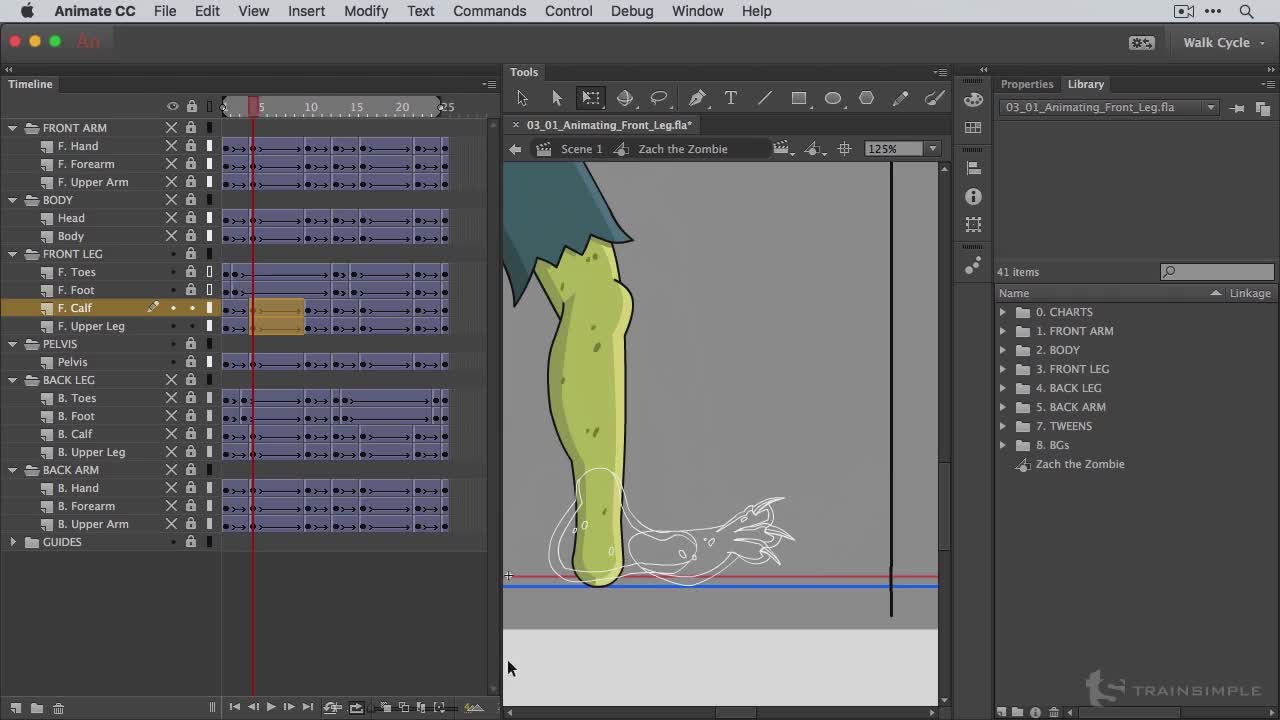
Task: Unlock the Pelvis layer
Action: coord(191,362)
